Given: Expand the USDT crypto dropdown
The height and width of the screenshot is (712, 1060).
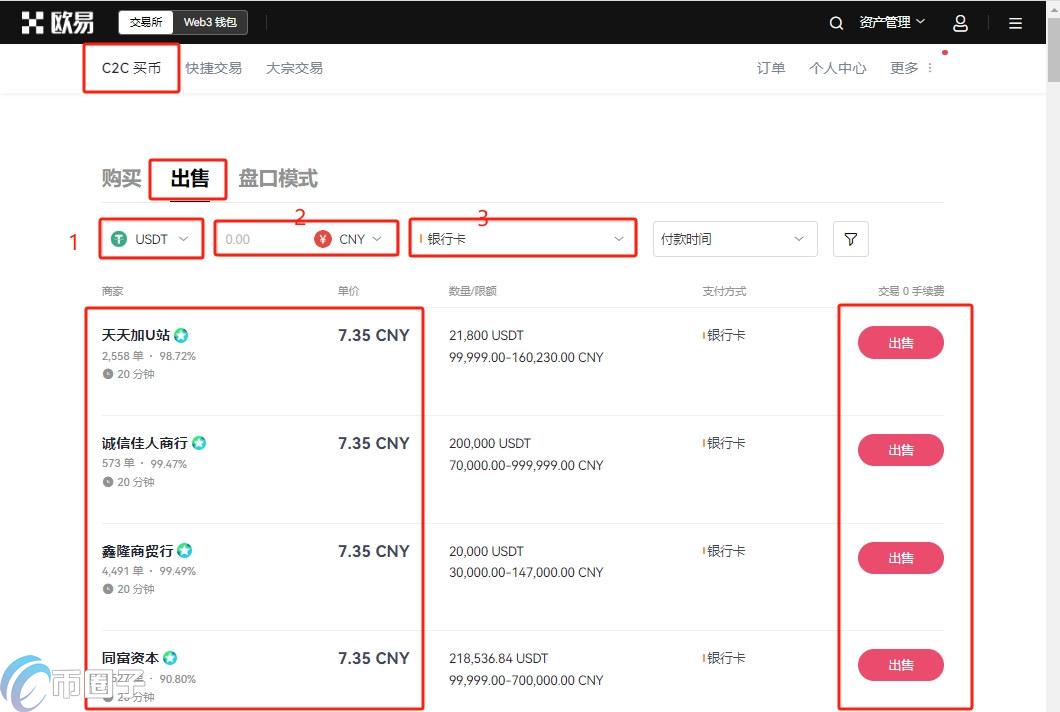Looking at the screenshot, I should coord(150,239).
